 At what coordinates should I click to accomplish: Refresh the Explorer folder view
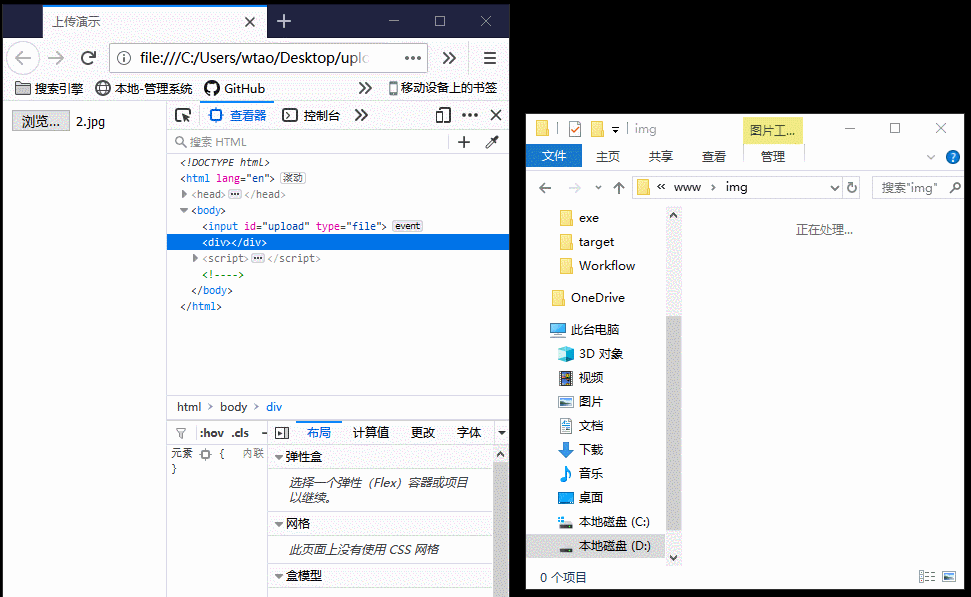pyautogui.click(x=852, y=188)
